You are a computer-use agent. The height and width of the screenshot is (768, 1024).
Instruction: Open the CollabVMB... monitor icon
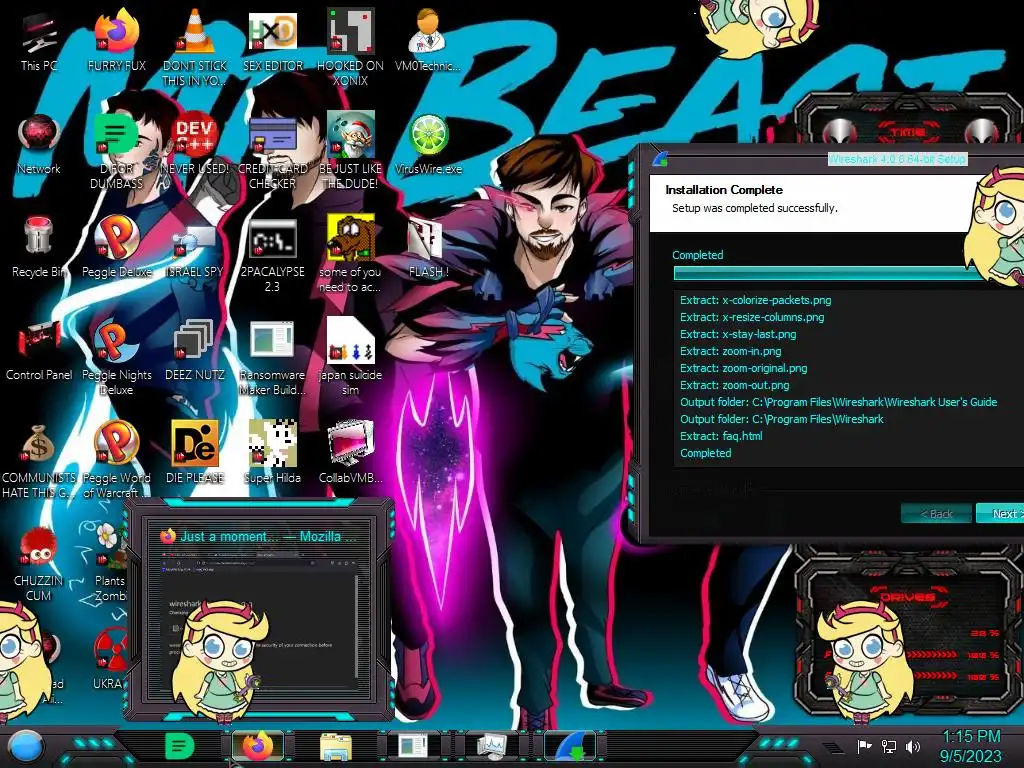pyautogui.click(x=351, y=454)
